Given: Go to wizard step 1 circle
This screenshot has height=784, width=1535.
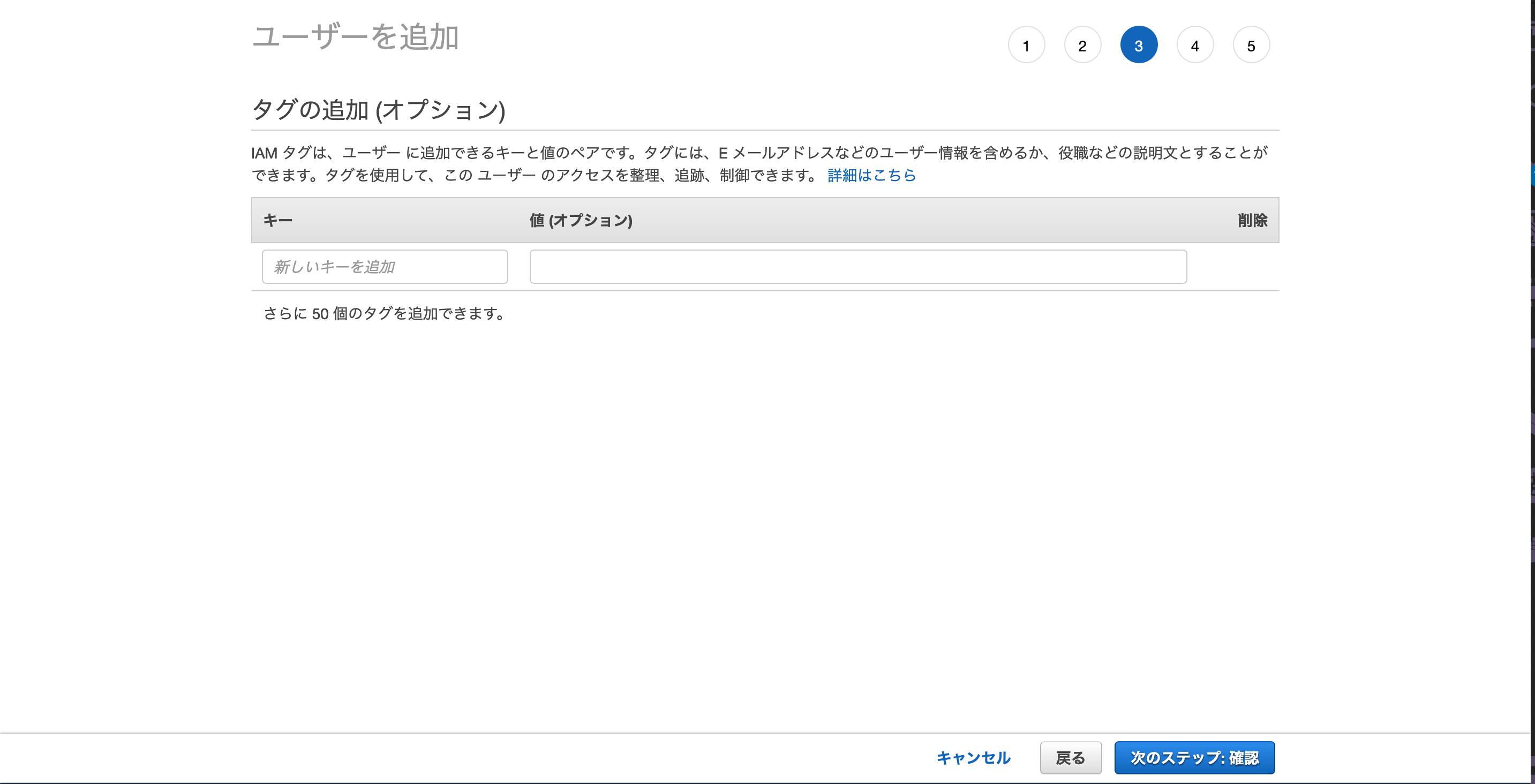Looking at the screenshot, I should click(x=1026, y=46).
